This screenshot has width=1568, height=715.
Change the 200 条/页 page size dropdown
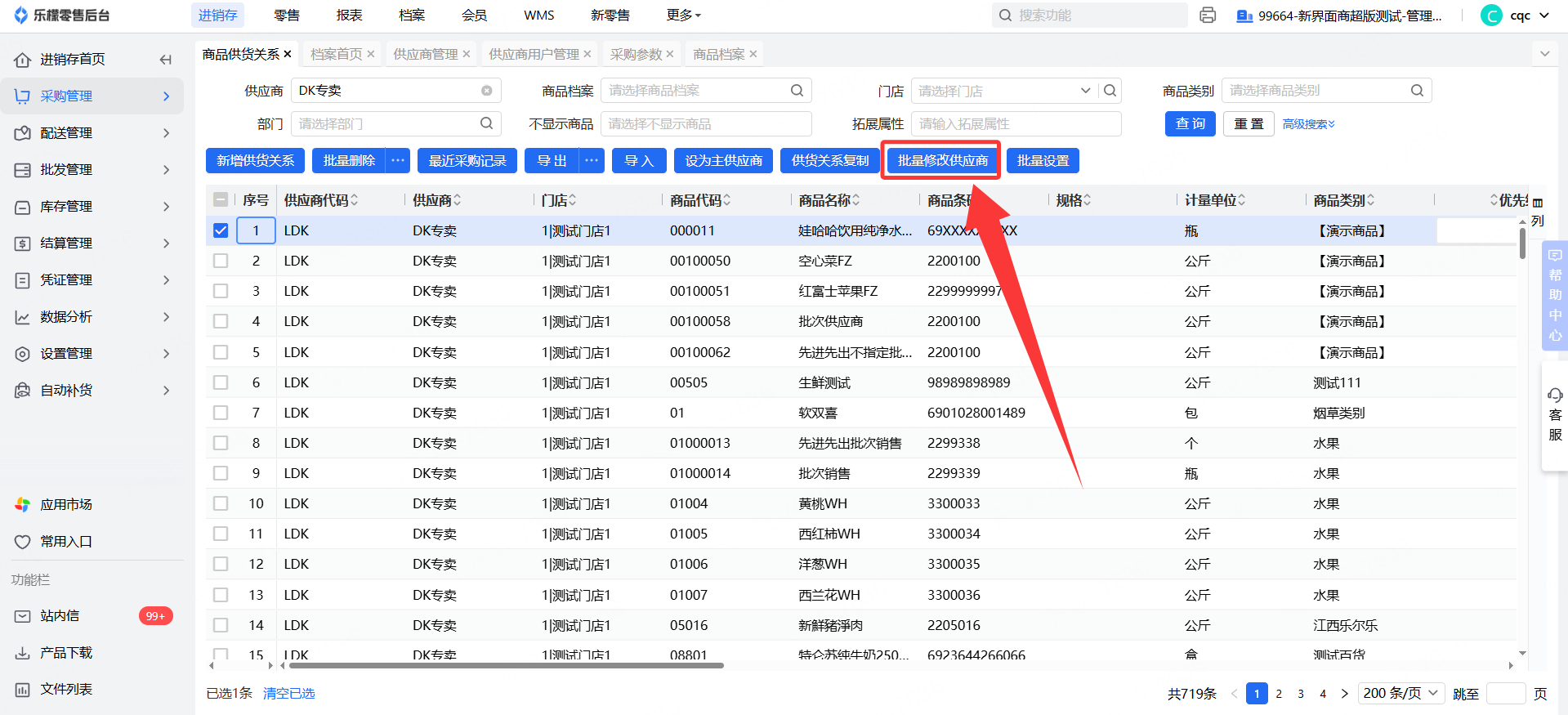[x=1401, y=694]
